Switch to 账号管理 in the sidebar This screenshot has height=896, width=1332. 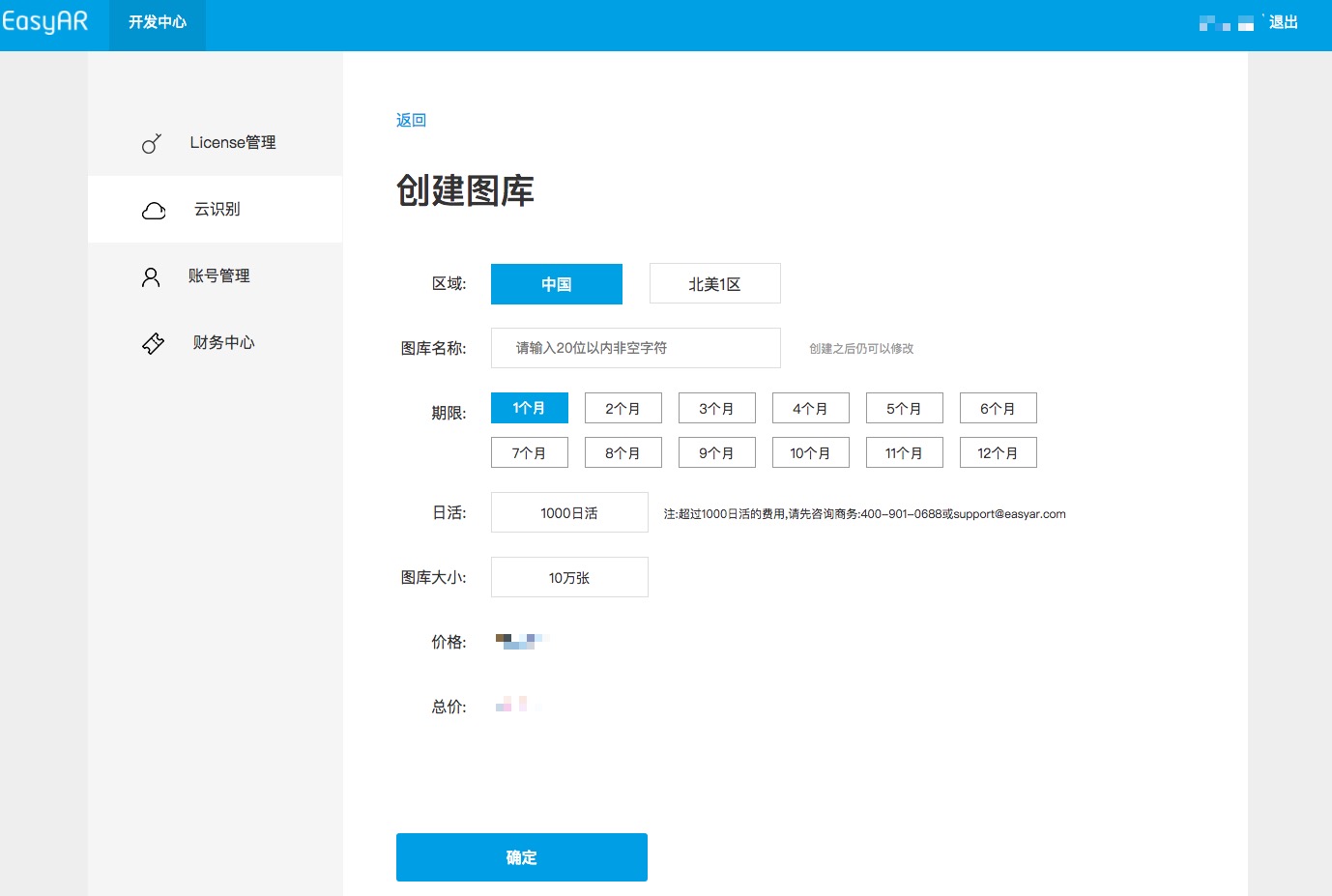[x=219, y=275]
